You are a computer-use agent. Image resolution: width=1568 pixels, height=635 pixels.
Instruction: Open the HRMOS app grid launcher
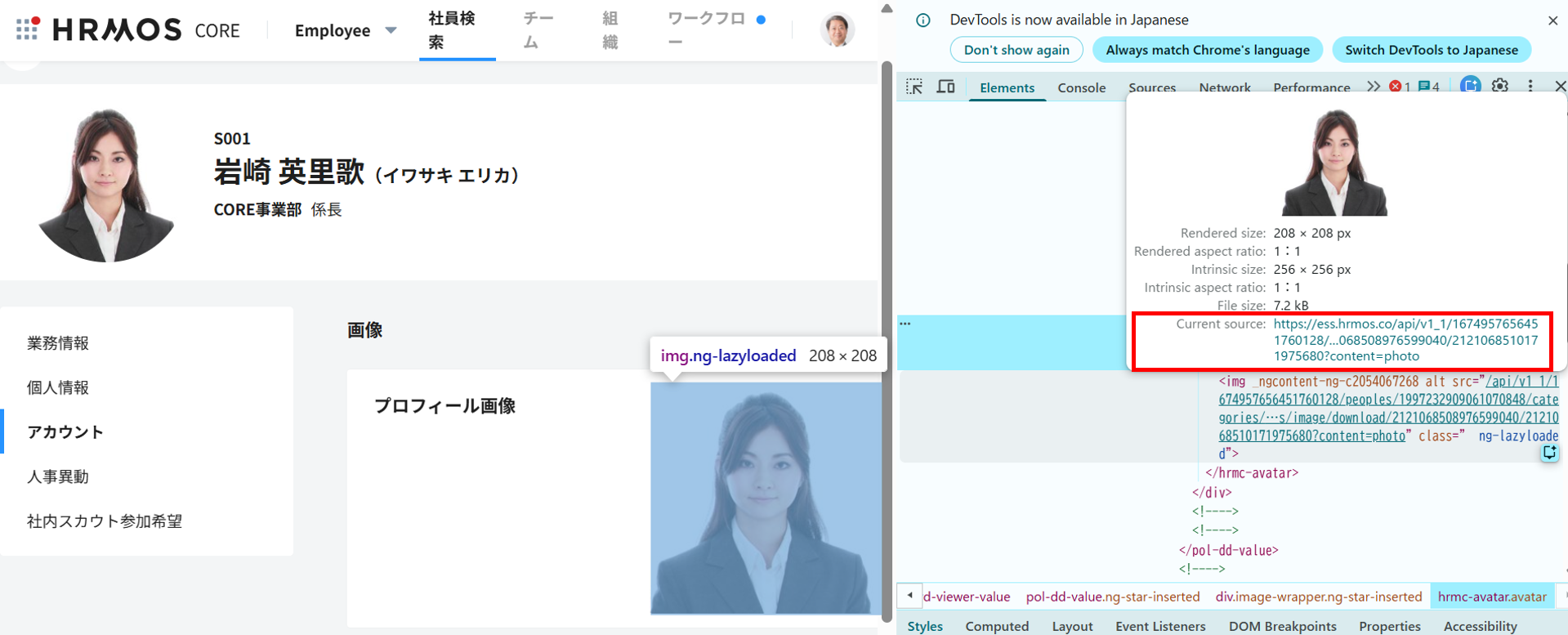[x=27, y=29]
